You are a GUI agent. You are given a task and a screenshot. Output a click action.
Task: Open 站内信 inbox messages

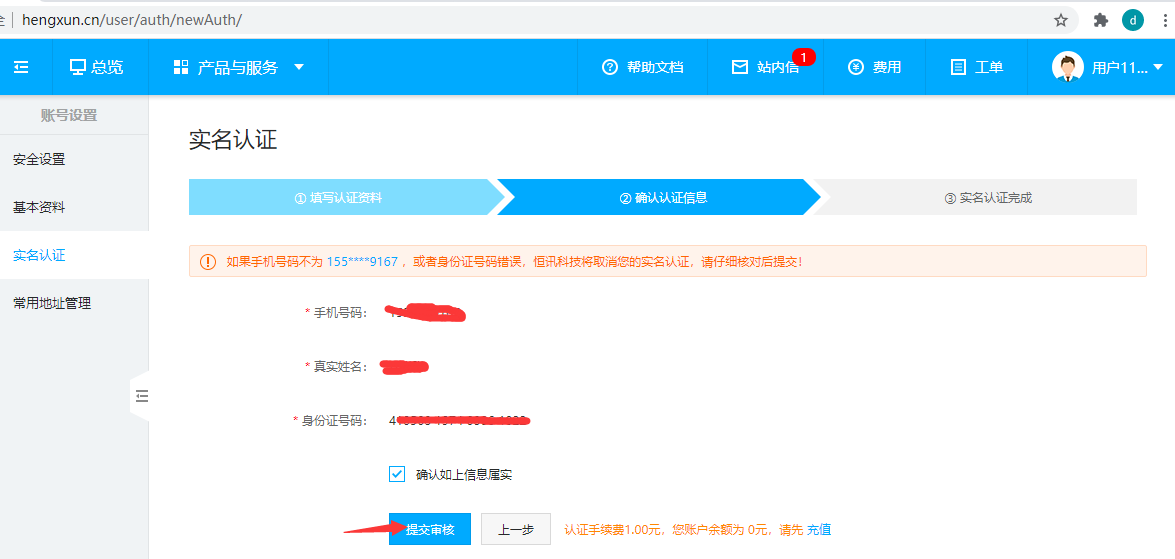pyautogui.click(x=766, y=67)
